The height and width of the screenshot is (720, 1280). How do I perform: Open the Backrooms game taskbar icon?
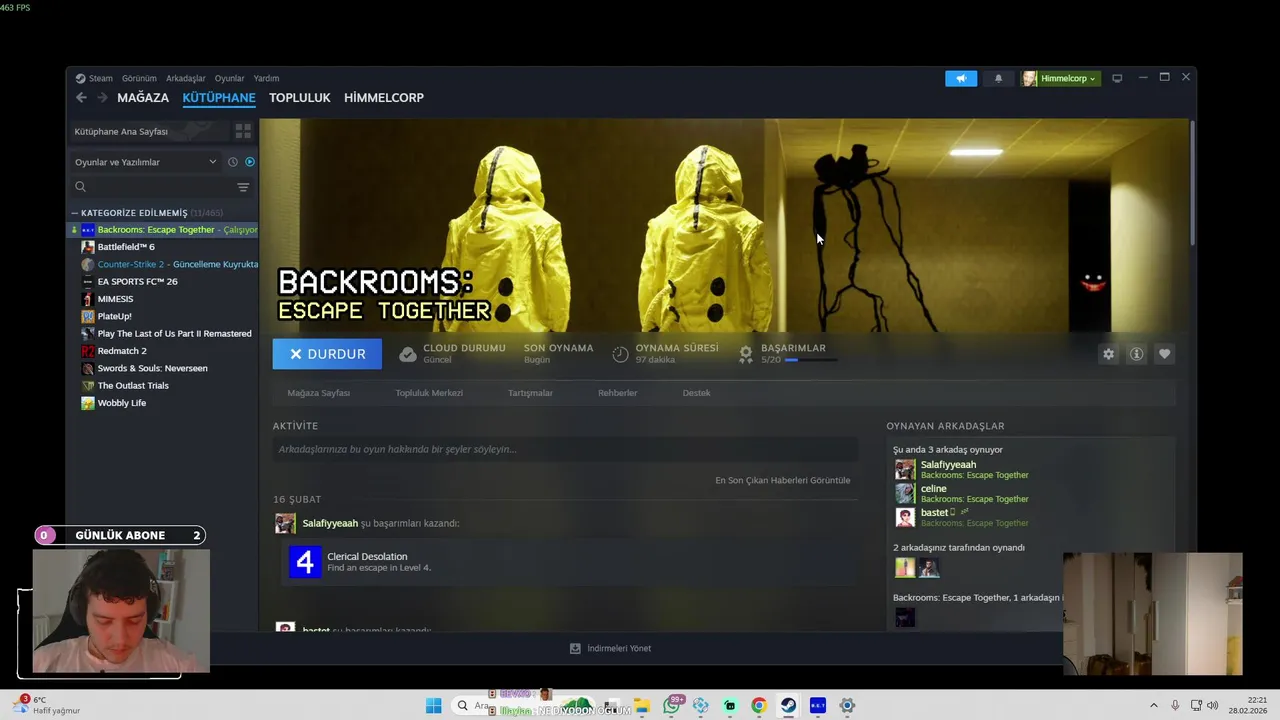(x=817, y=706)
